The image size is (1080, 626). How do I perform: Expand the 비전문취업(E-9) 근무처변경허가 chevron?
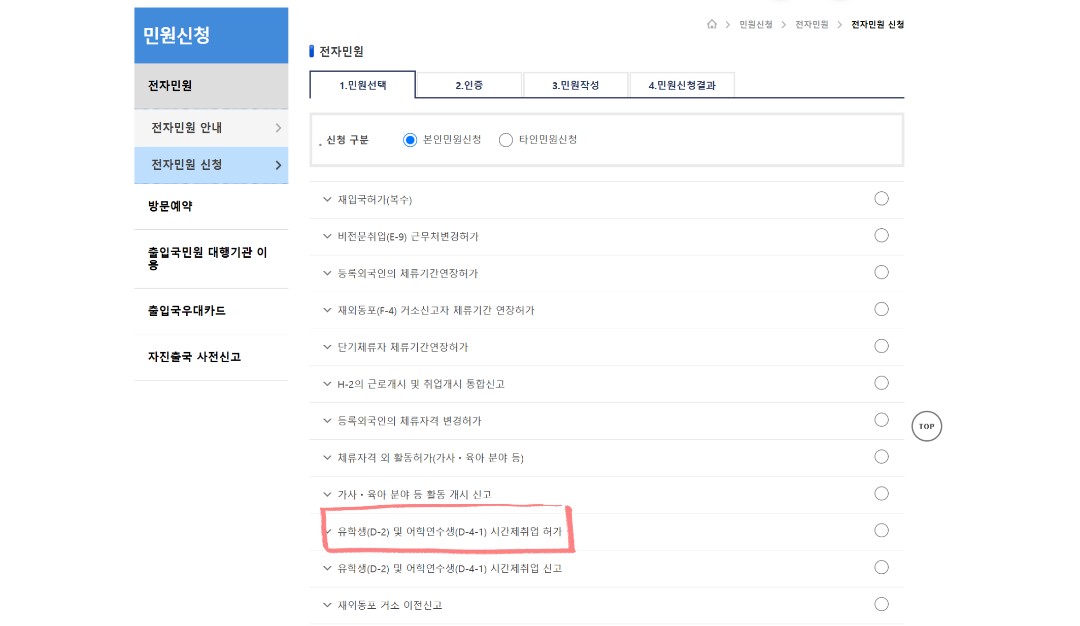pos(327,236)
